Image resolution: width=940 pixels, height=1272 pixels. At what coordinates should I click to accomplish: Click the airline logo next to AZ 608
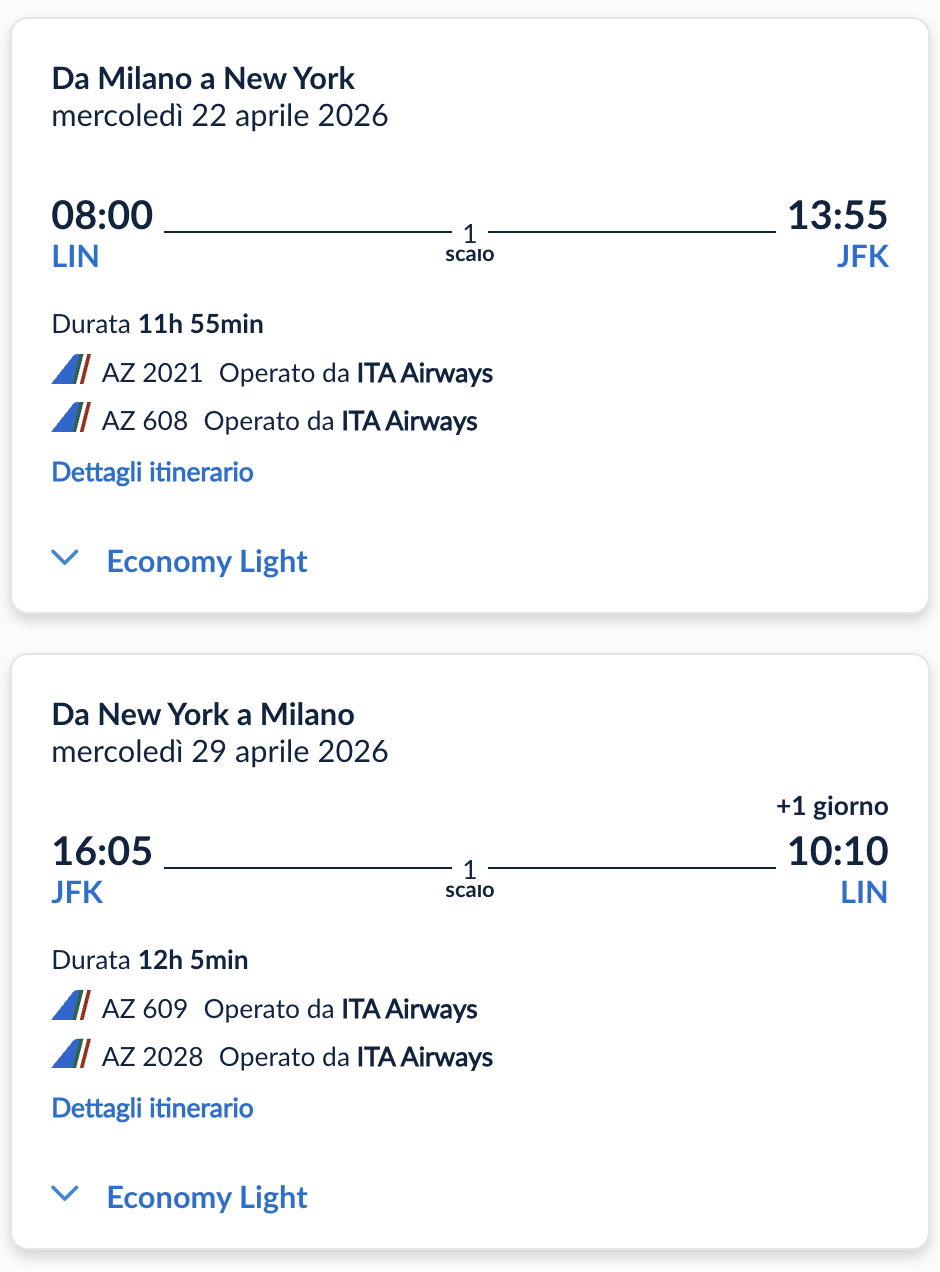[x=71, y=420]
